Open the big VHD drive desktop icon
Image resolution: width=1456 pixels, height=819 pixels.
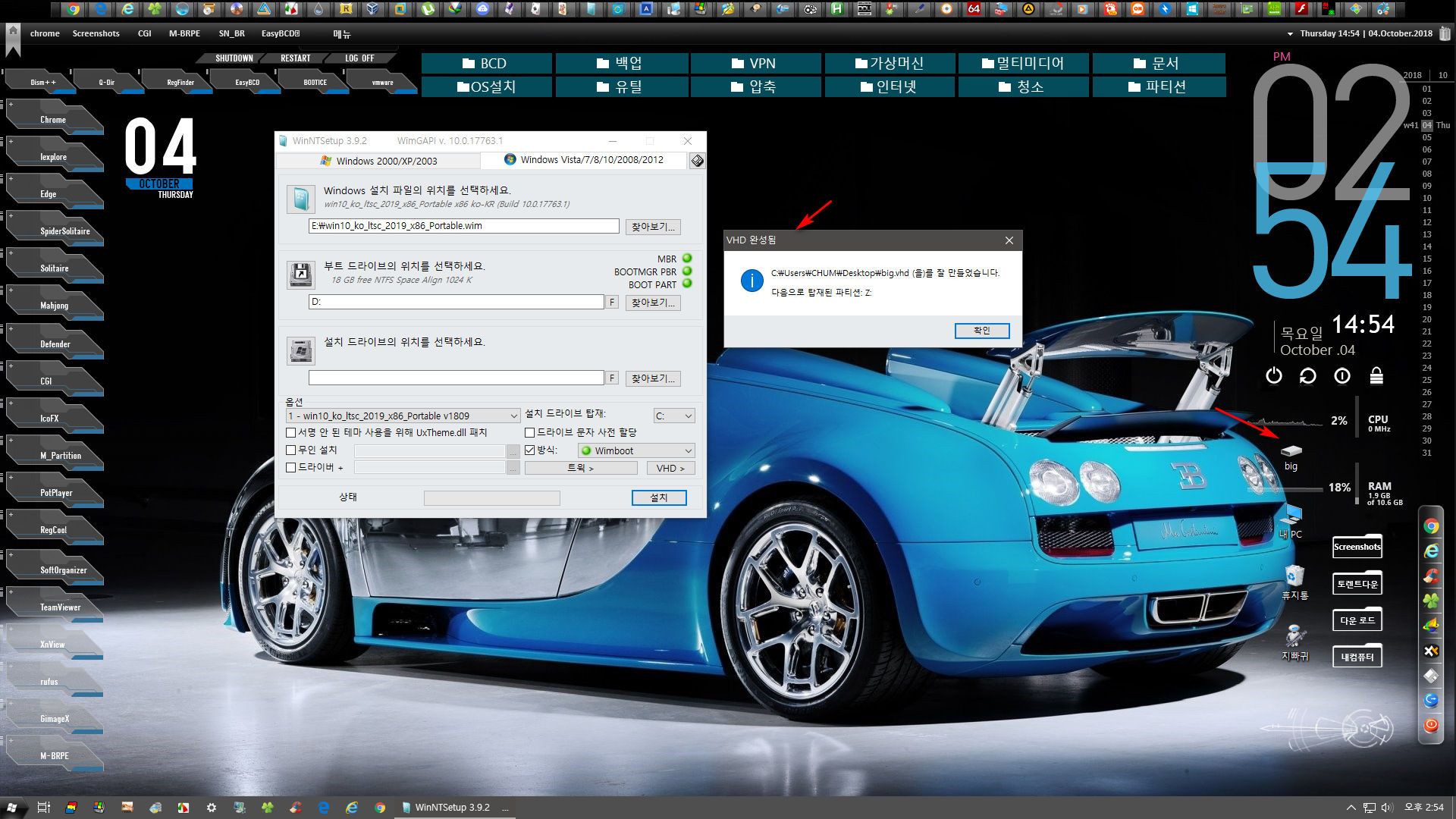1291,457
